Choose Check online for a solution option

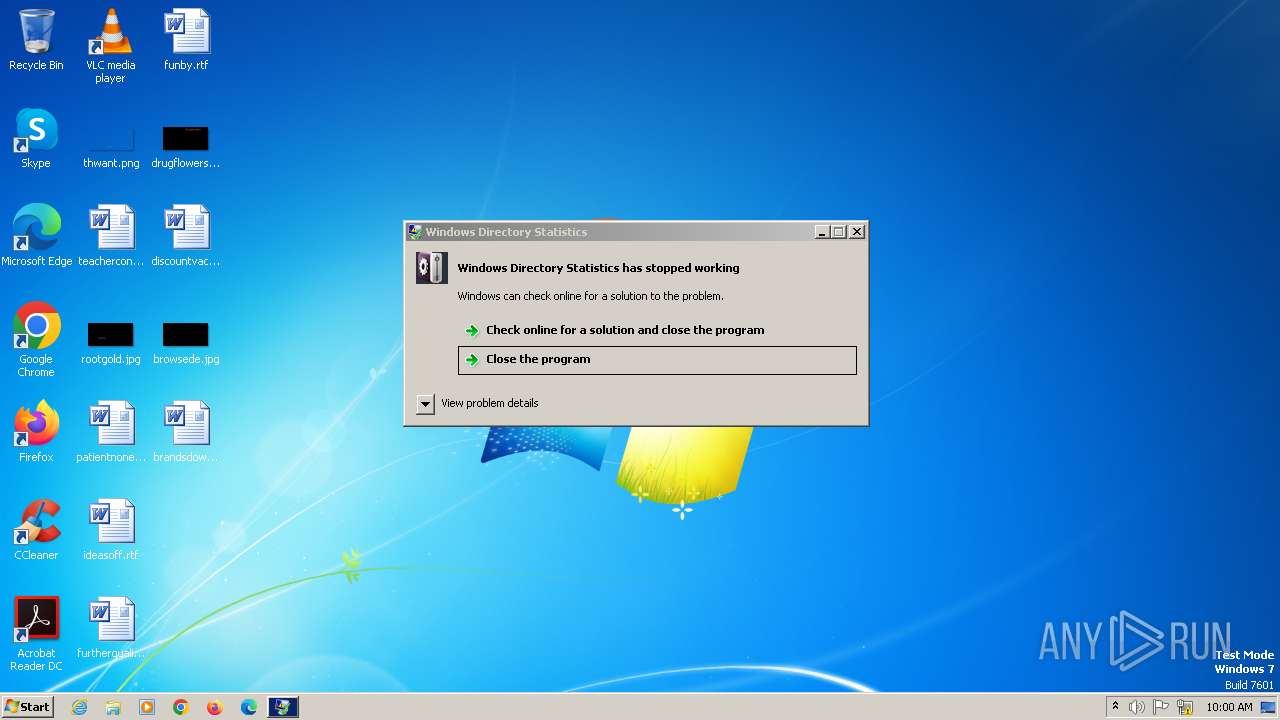(657, 330)
